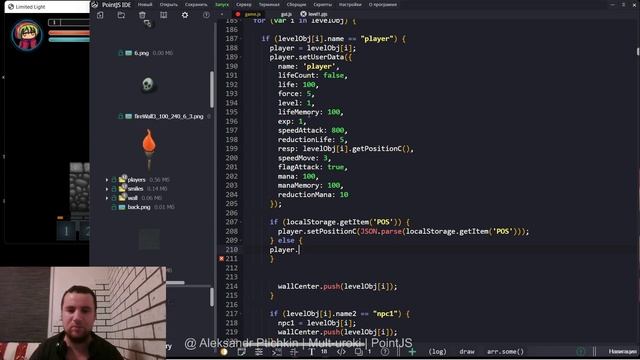Click the sliders status bar icon
Image resolution: width=640 pixels, height=360 pixels.
(259, 351)
